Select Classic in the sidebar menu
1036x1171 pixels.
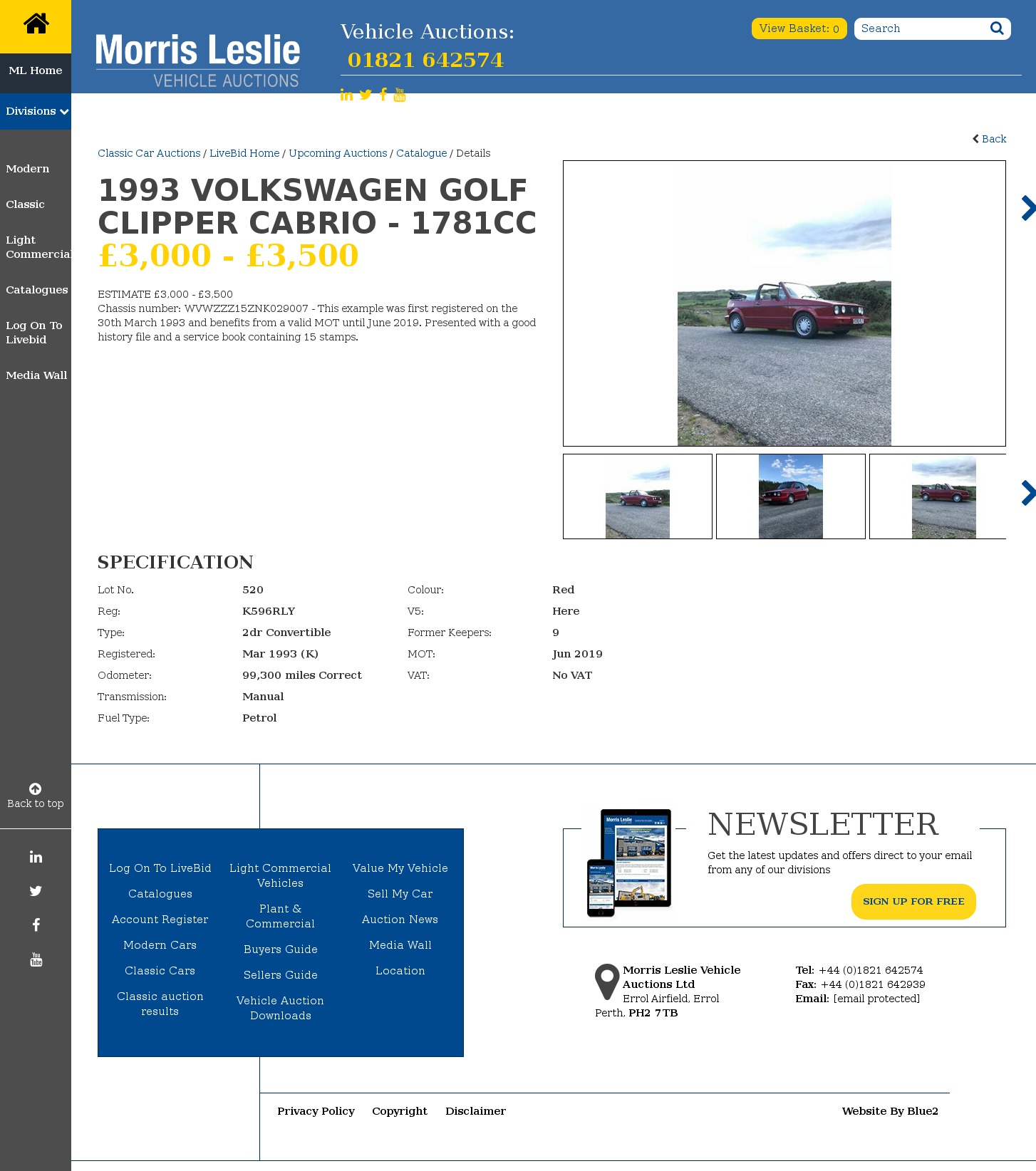[25, 204]
